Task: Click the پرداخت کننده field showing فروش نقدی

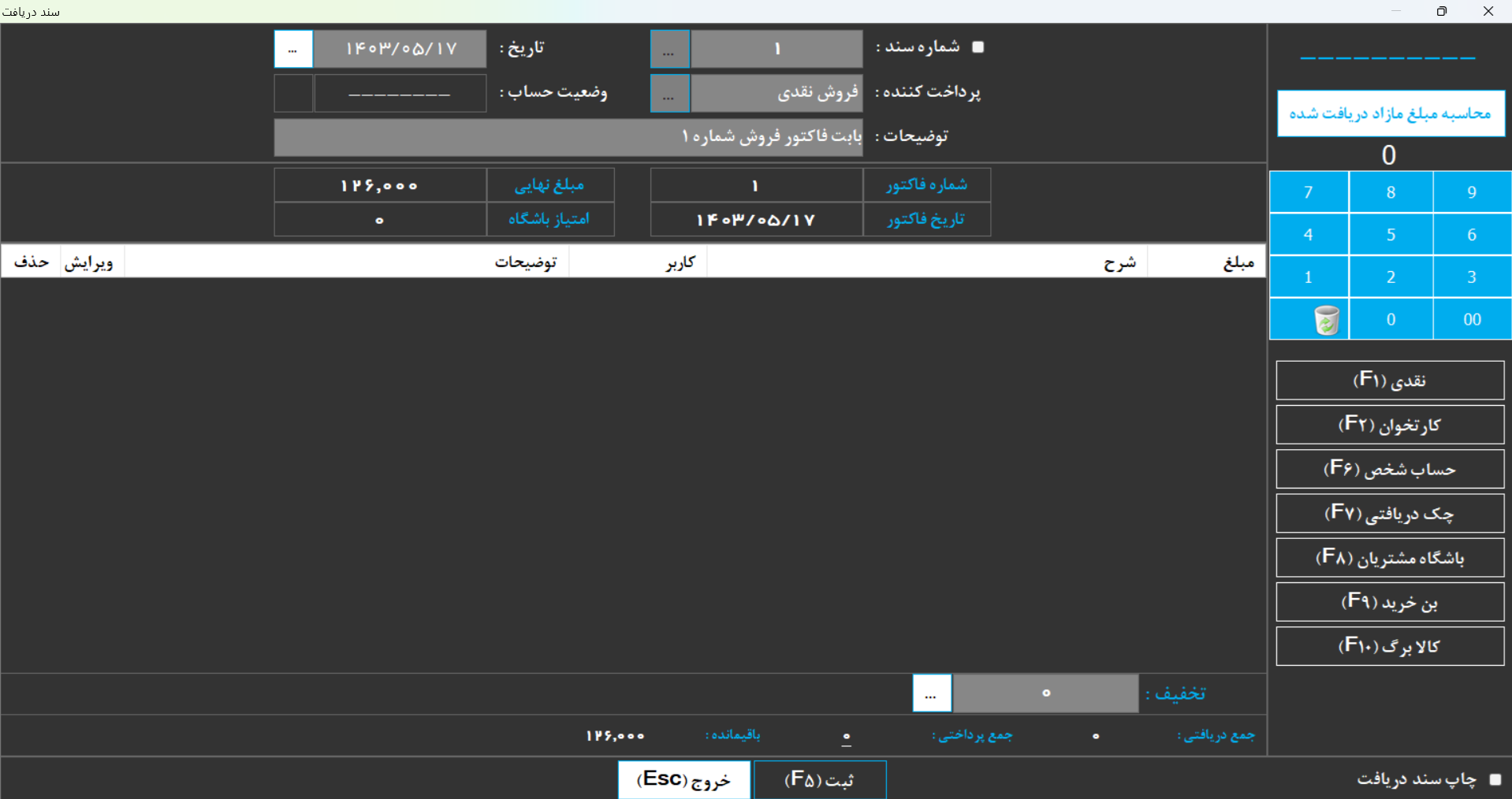Action: tap(776, 94)
